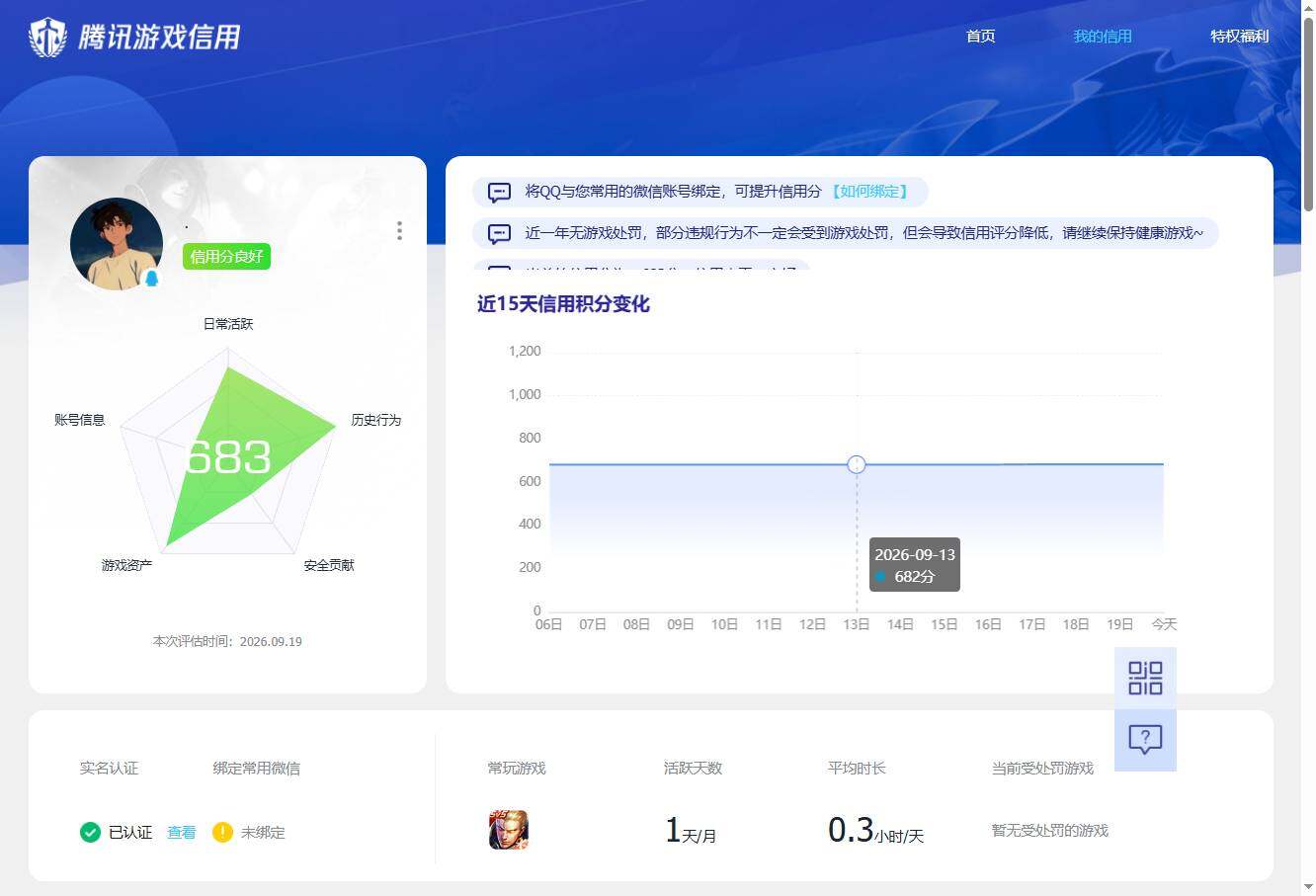This screenshot has height=896, width=1316.
Task: Click the 近15天信用积分变化 heading
Action: coord(563,304)
